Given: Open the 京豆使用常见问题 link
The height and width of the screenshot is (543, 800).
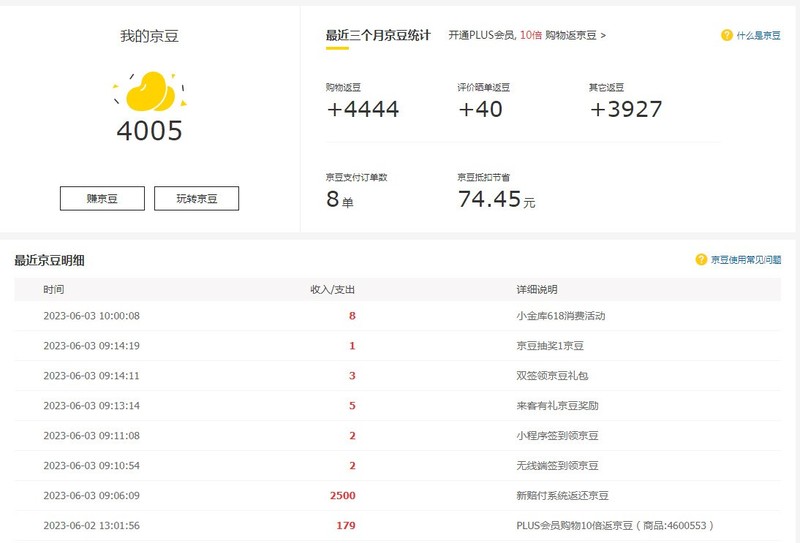Looking at the screenshot, I should coord(746,260).
